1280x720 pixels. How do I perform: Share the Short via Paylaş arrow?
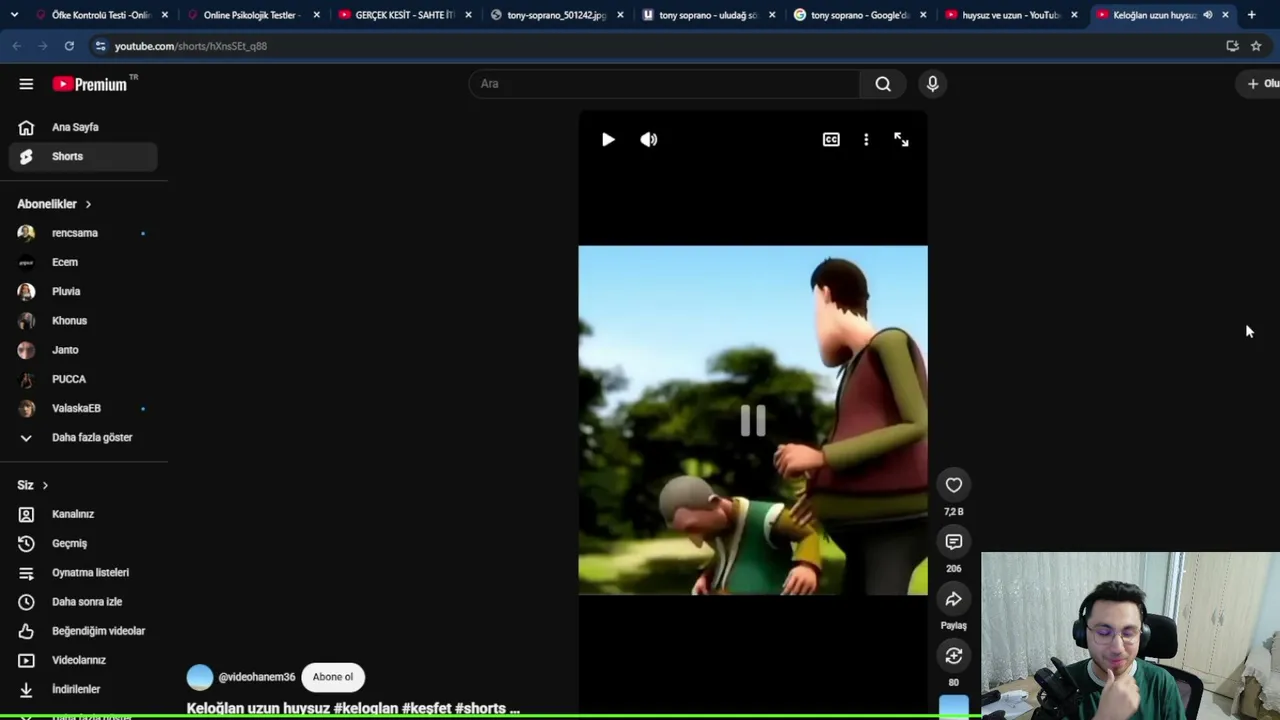[x=954, y=599]
